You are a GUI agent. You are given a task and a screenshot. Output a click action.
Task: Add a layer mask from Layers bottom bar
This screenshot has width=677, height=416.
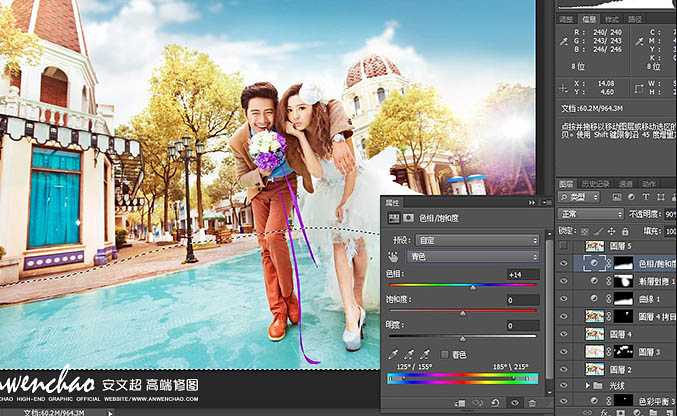coord(620,413)
